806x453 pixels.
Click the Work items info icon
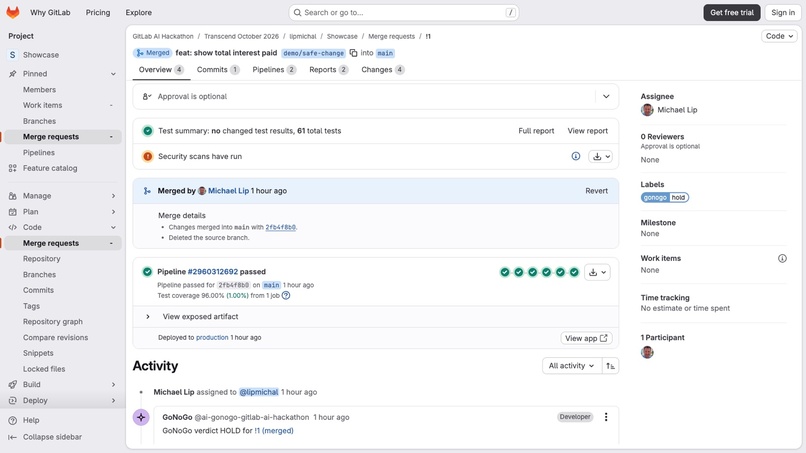click(x=782, y=259)
